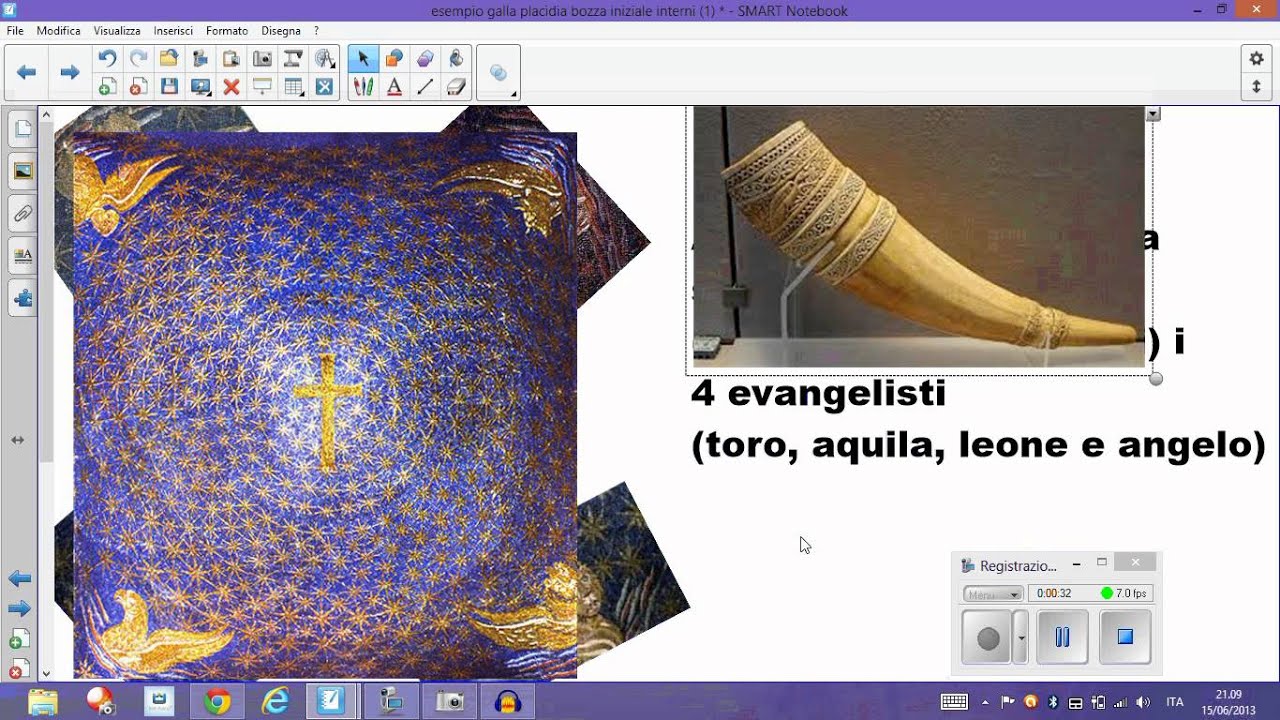Select the ivory horn image
This screenshot has height=720, width=1280.
click(918, 236)
